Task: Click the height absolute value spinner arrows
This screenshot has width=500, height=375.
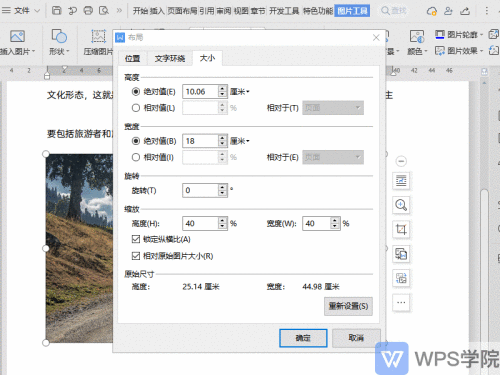Action: coord(222,91)
